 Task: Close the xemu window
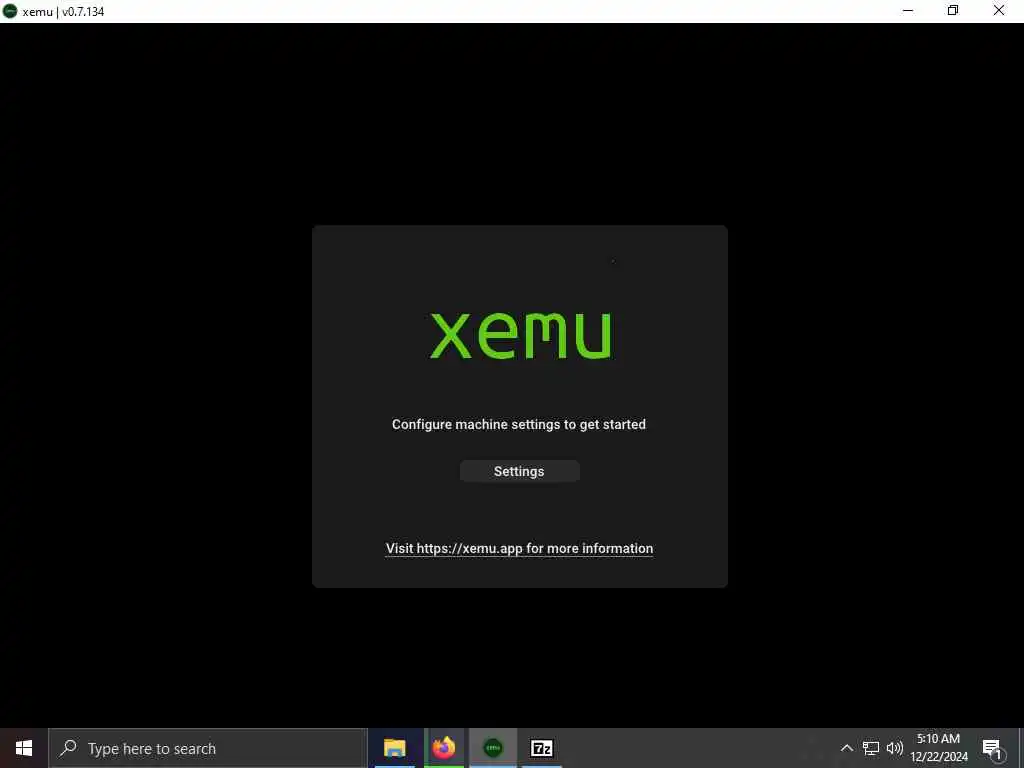[999, 11]
